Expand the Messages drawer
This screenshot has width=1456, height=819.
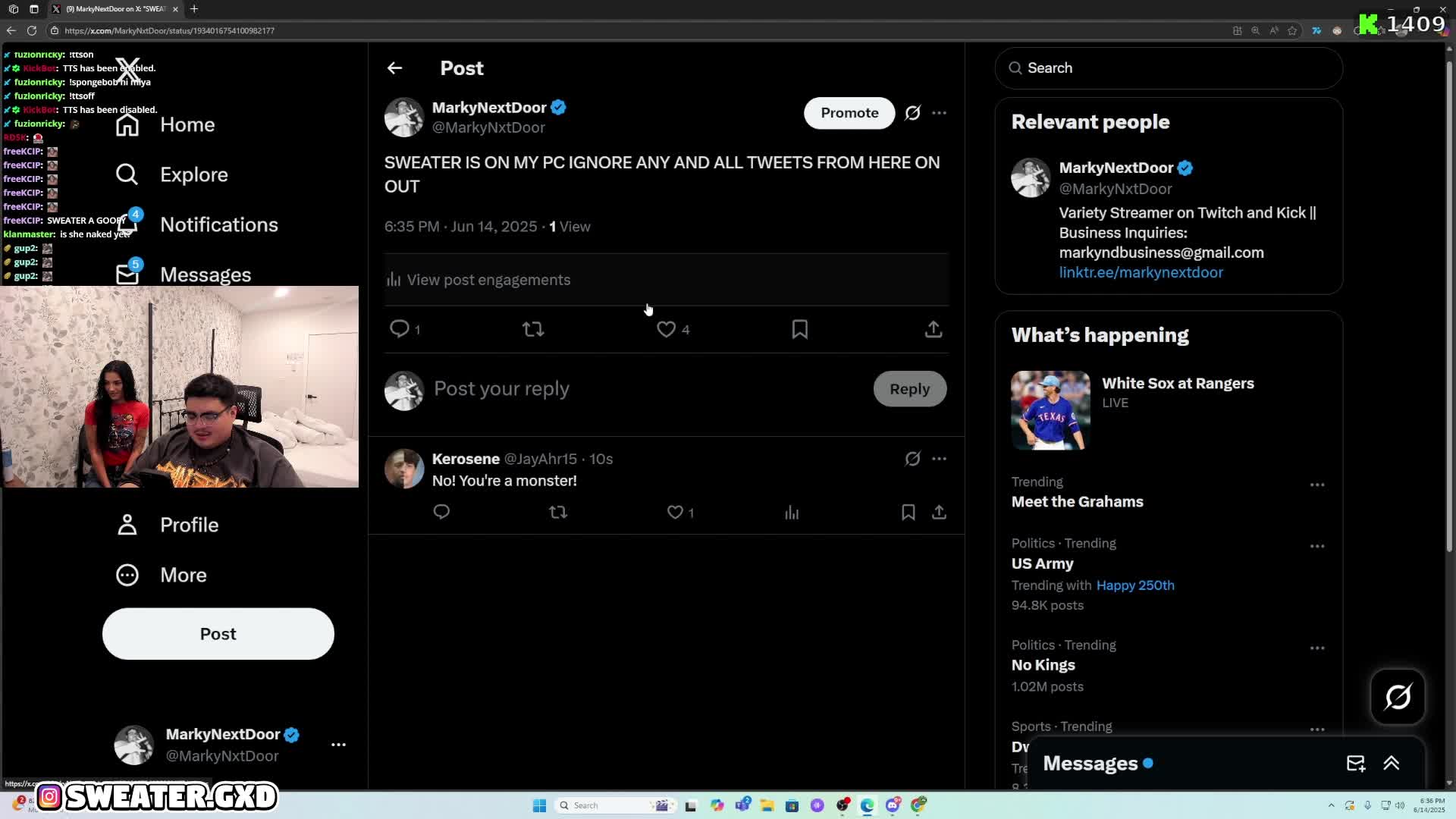tap(1392, 764)
